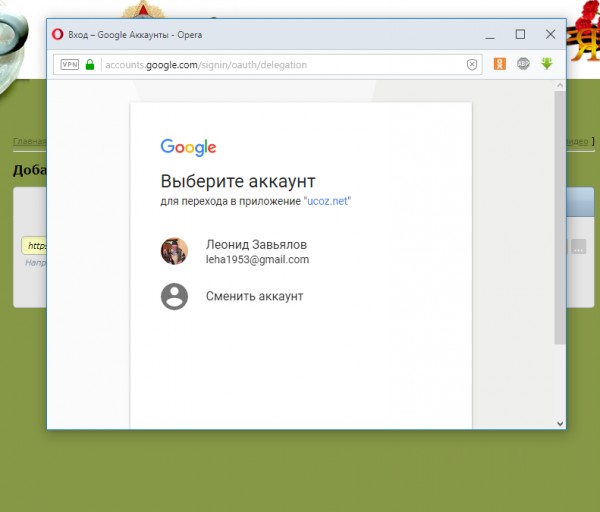Click the leha1953@gmail.com email text
Viewport: 600px width, 512px height.
(x=257, y=259)
